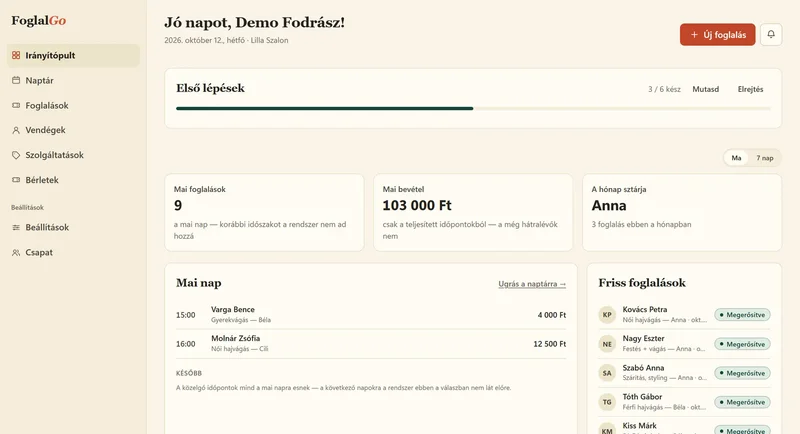Go to the Naptár page

click(x=73, y=80)
